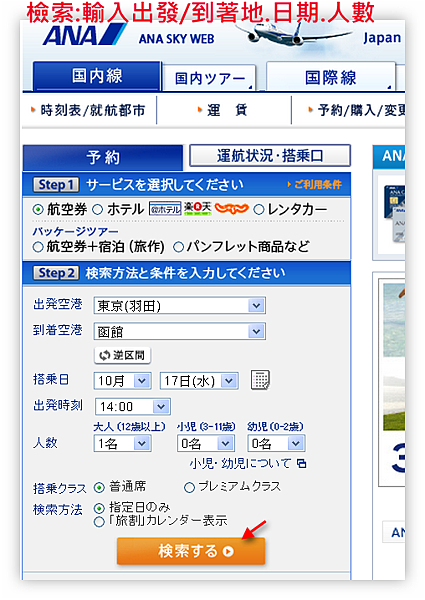
Task: Click the 旅ホテル logo icon
Action: (x=165, y=209)
